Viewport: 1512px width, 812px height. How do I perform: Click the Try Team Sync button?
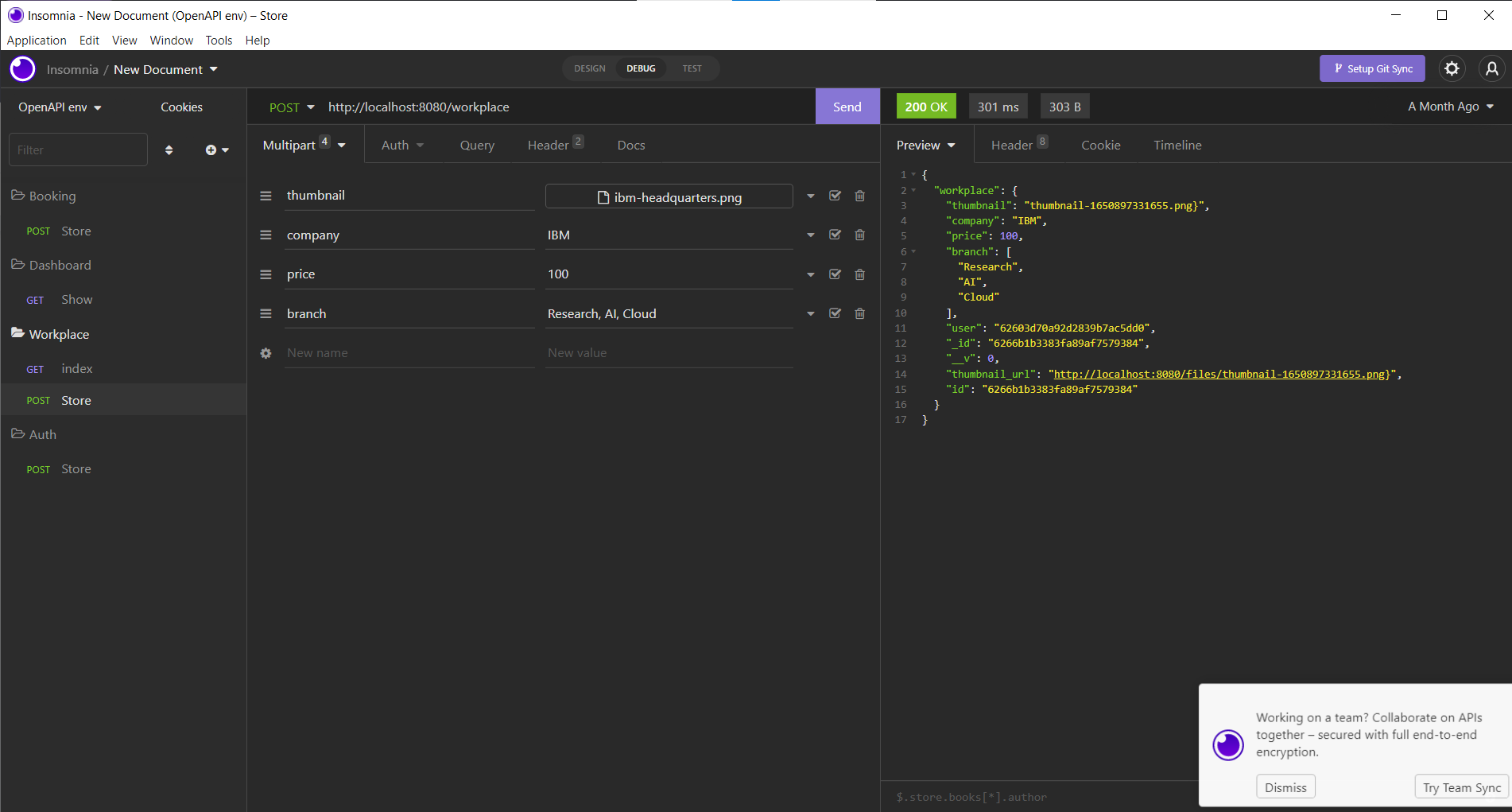pos(1462,787)
